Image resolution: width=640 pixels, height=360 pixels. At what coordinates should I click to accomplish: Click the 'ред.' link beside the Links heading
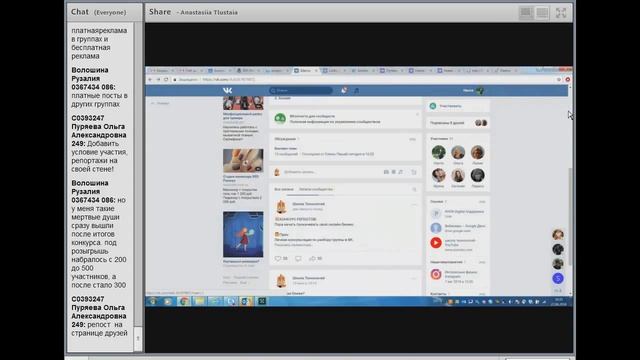click(482, 202)
